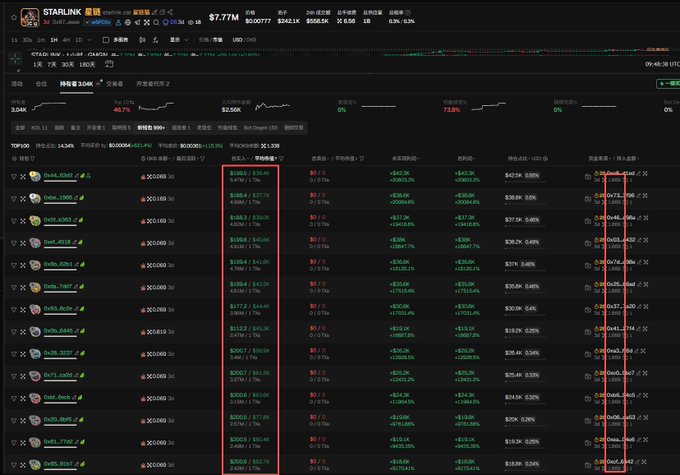
Task: Share the STARLINK token via share icon
Action: (170, 12)
